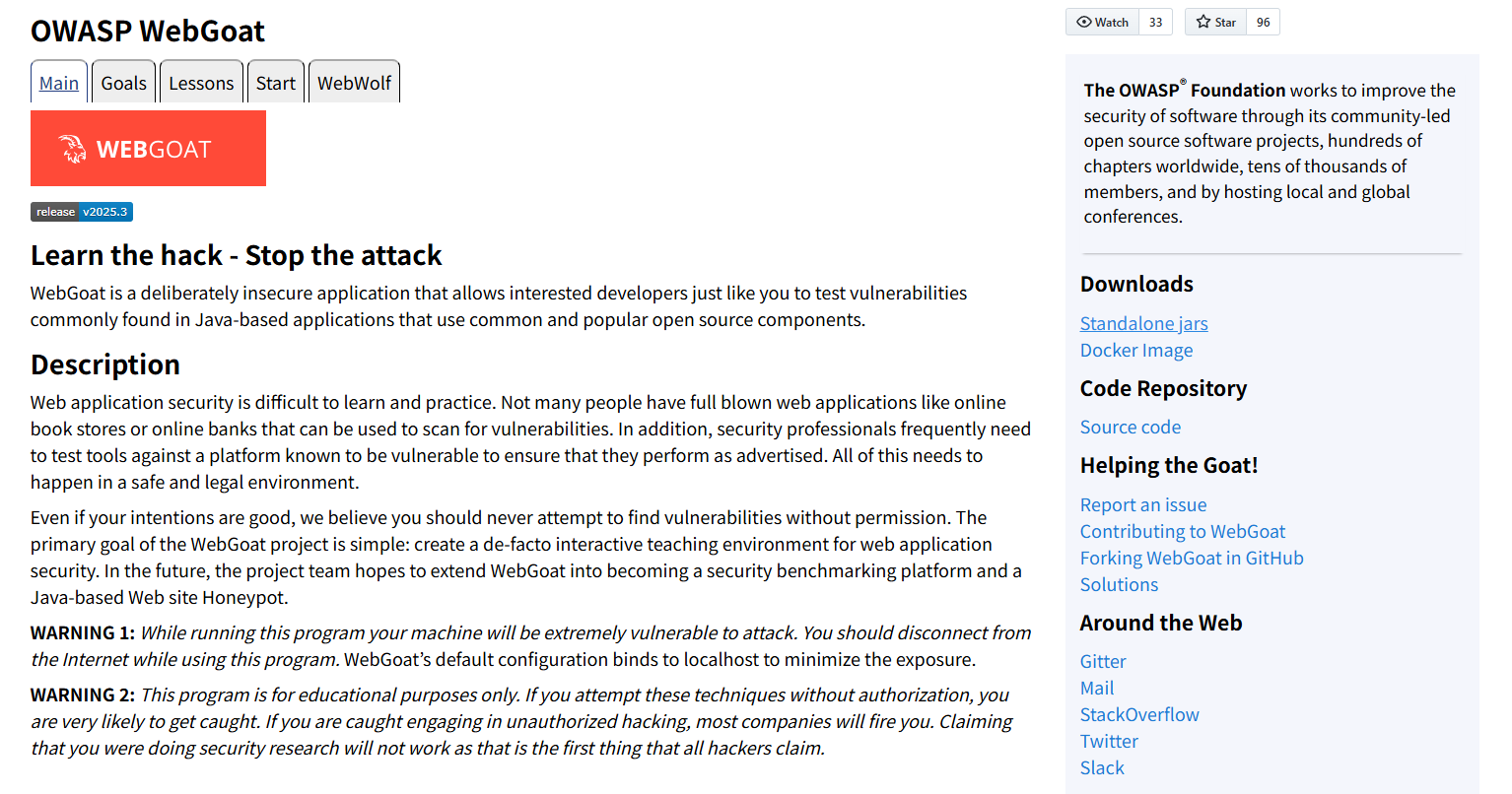Open Contributing to WebGoat link
Screen dimensions: 1512x794
pos(1183,531)
